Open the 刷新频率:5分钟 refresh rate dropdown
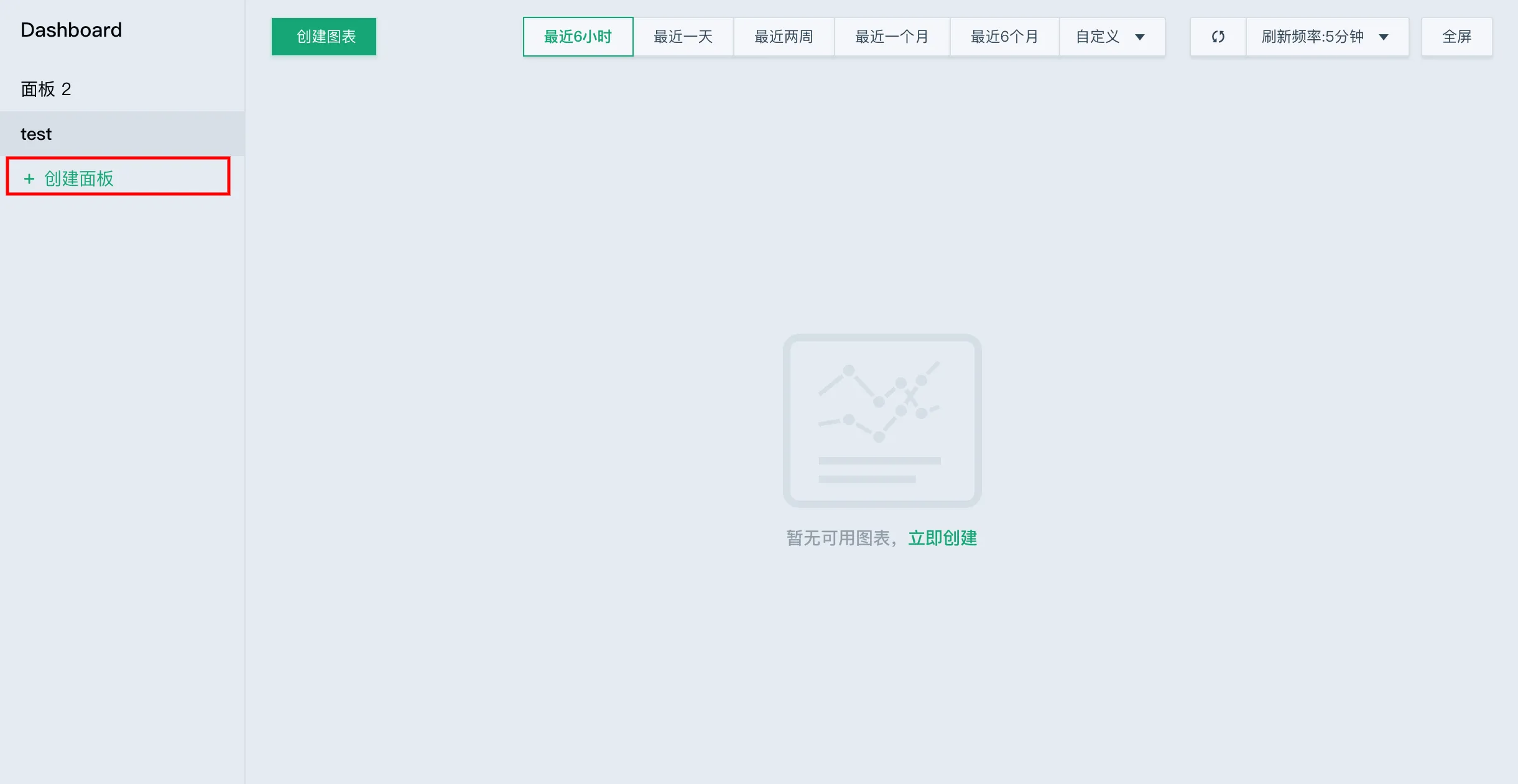The height and width of the screenshot is (784, 1518). coord(1326,37)
